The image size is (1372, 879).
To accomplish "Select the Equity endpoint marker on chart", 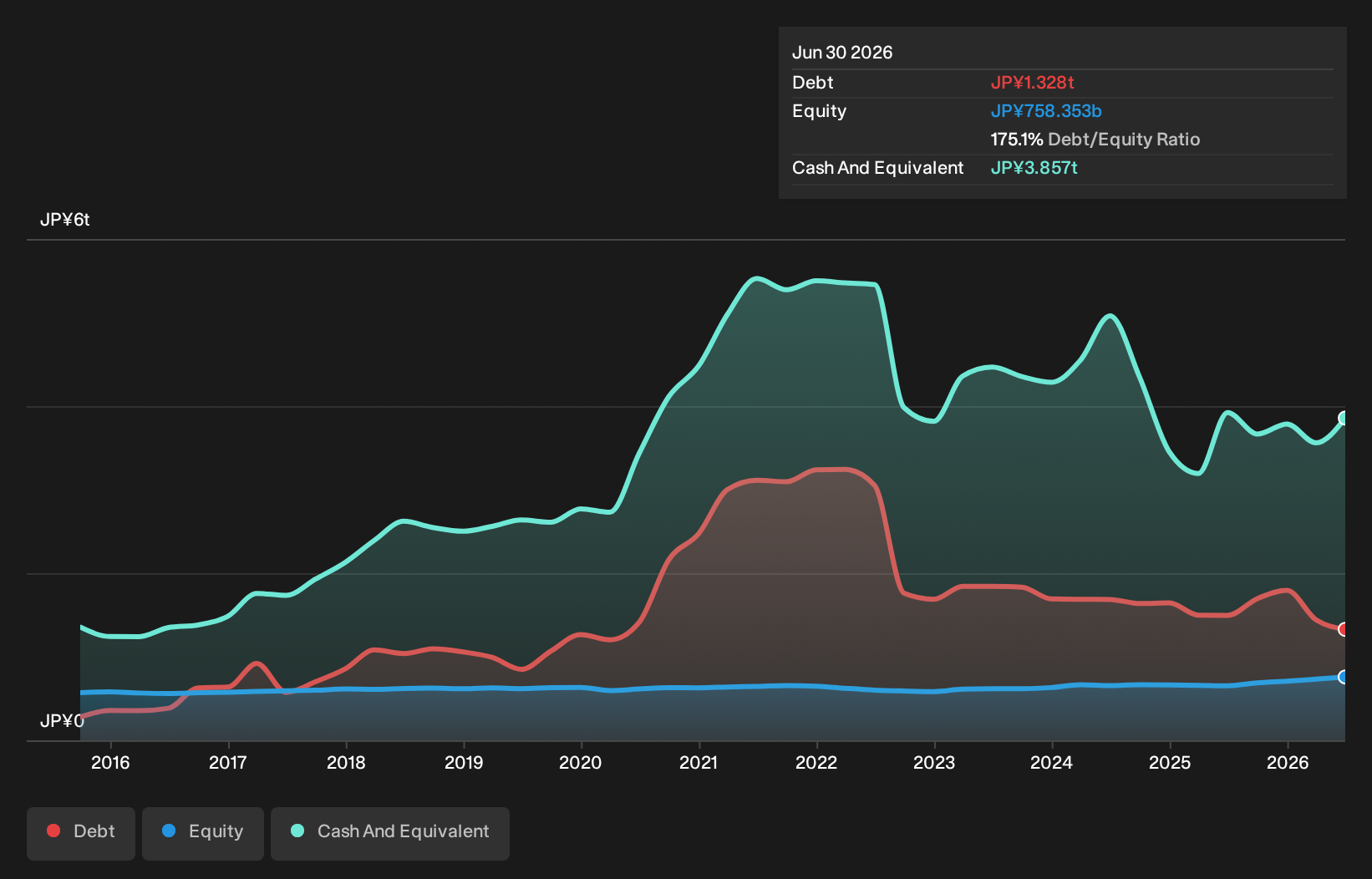I will point(1344,677).
